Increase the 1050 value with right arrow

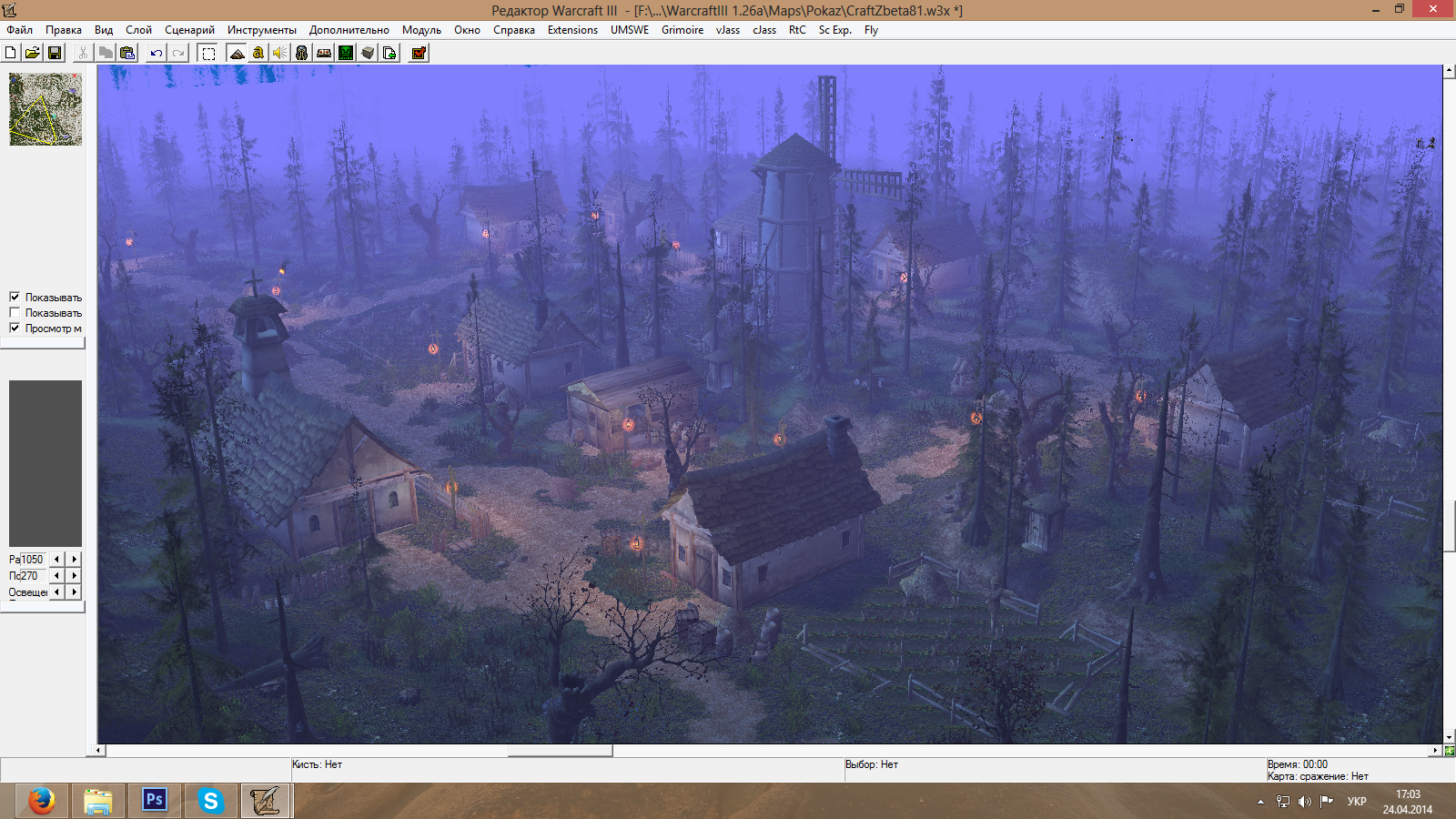click(x=75, y=560)
